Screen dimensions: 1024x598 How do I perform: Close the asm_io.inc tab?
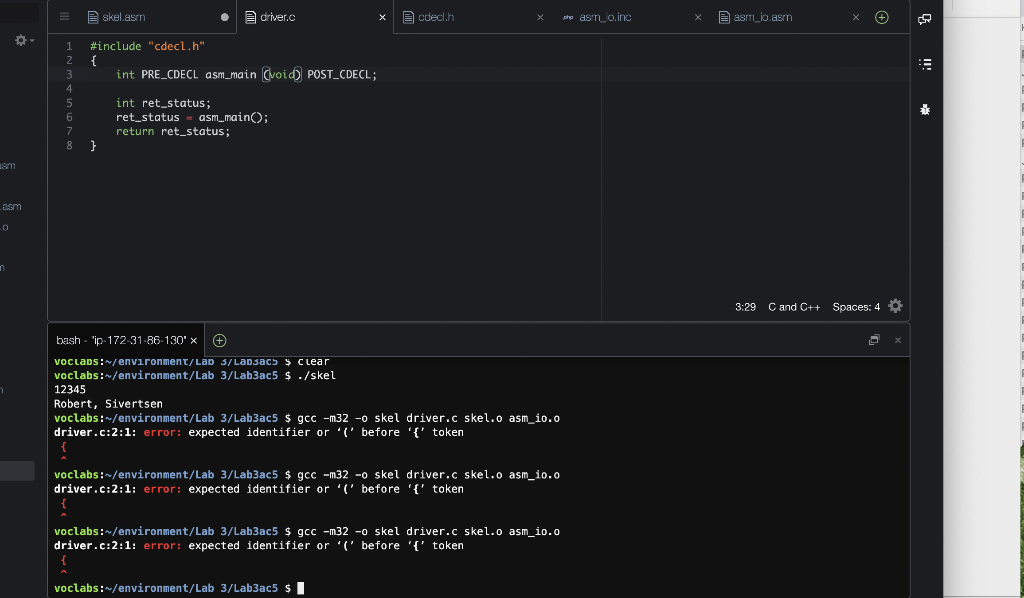coord(698,18)
